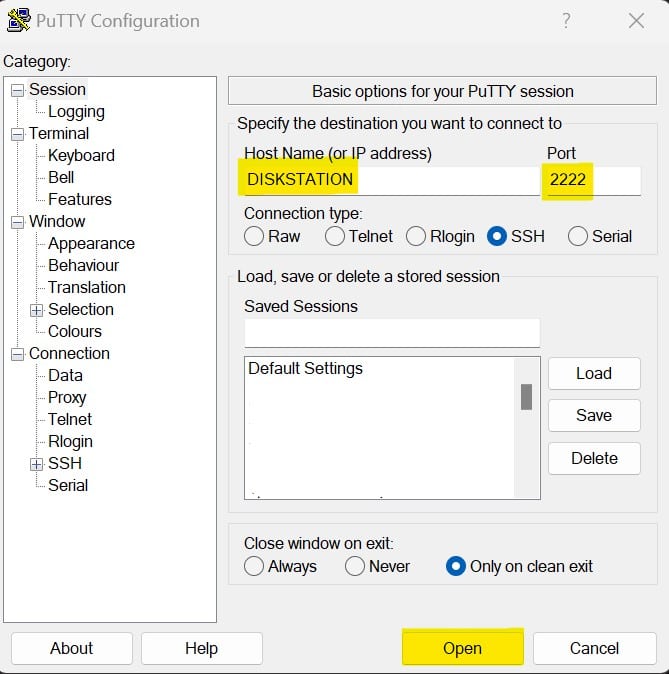The width and height of the screenshot is (669, 674).
Task: Click the Load button
Action: click(593, 373)
